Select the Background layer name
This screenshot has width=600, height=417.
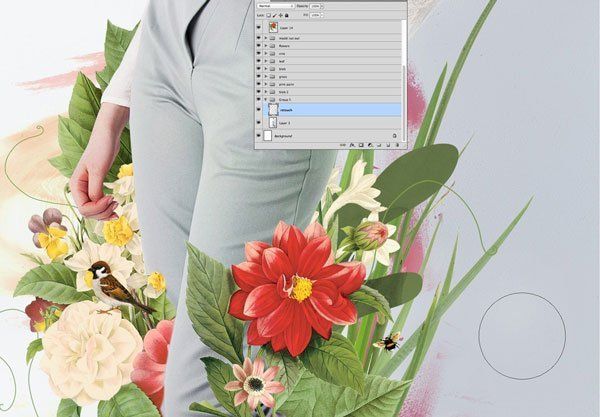[x=283, y=136]
